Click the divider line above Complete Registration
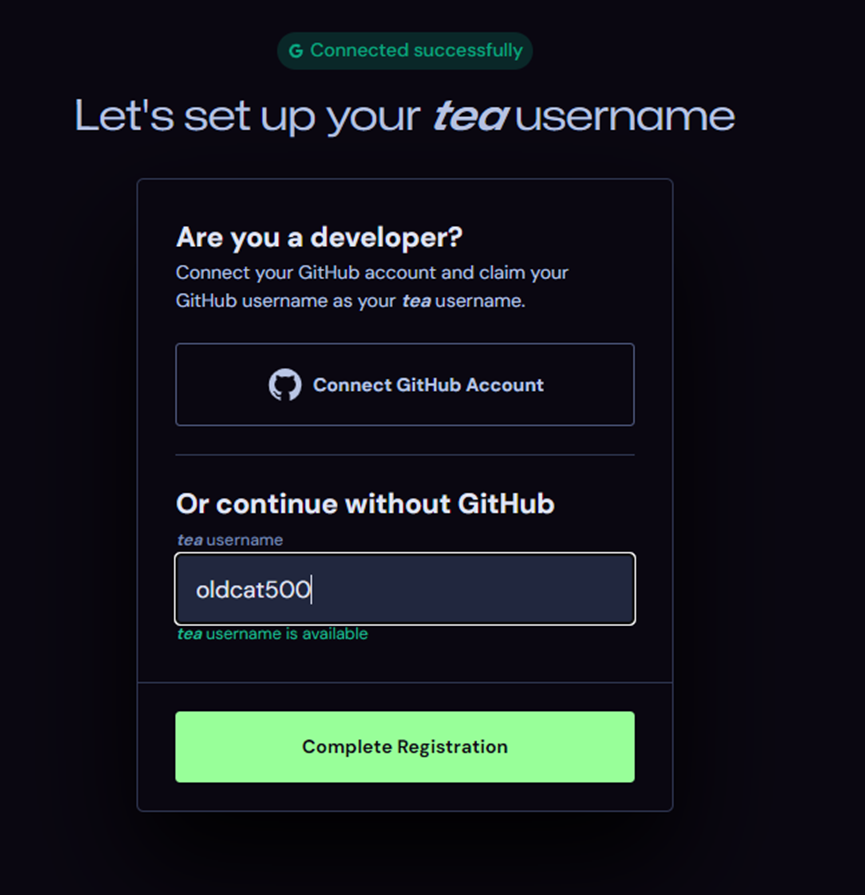Screen dimensions: 865x895 (405, 683)
